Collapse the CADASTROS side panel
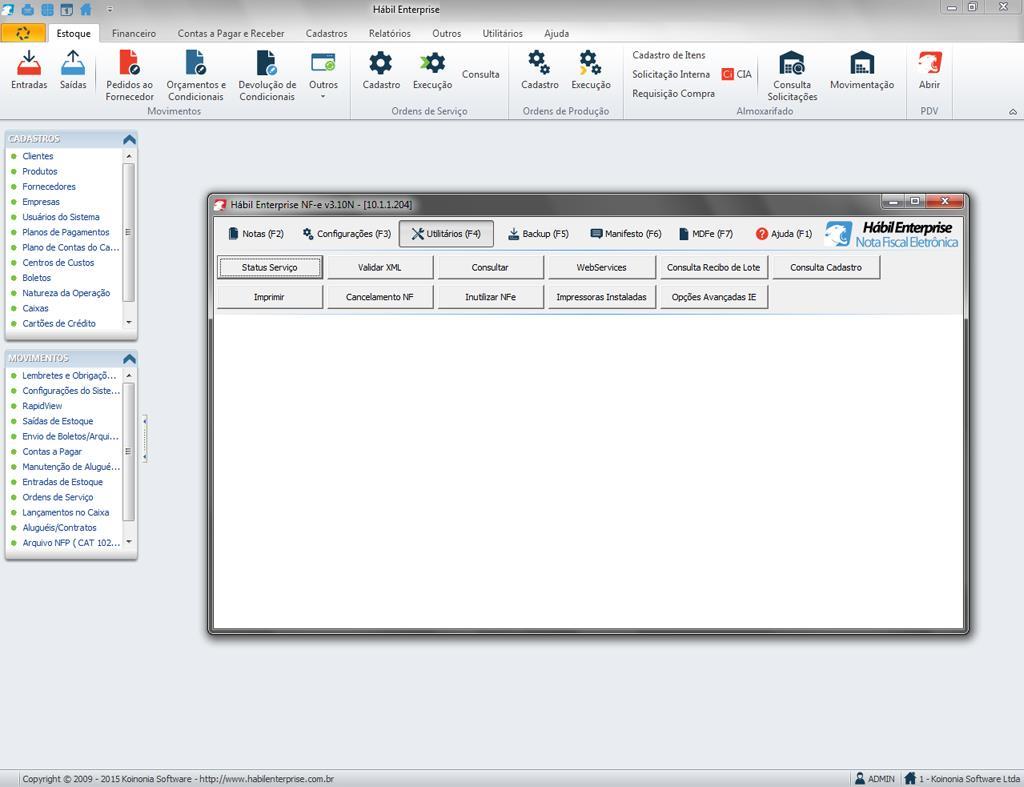The height and width of the screenshot is (787, 1024). [129, 139]
